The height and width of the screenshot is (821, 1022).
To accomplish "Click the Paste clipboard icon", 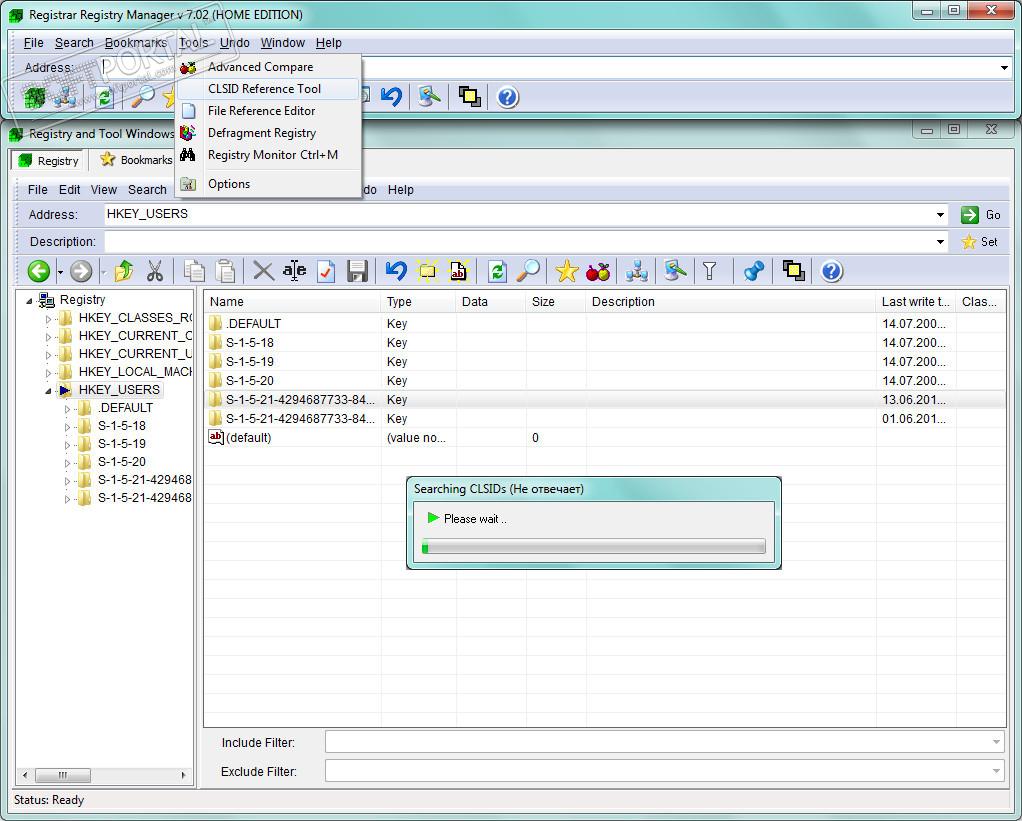I will point(225,271).
